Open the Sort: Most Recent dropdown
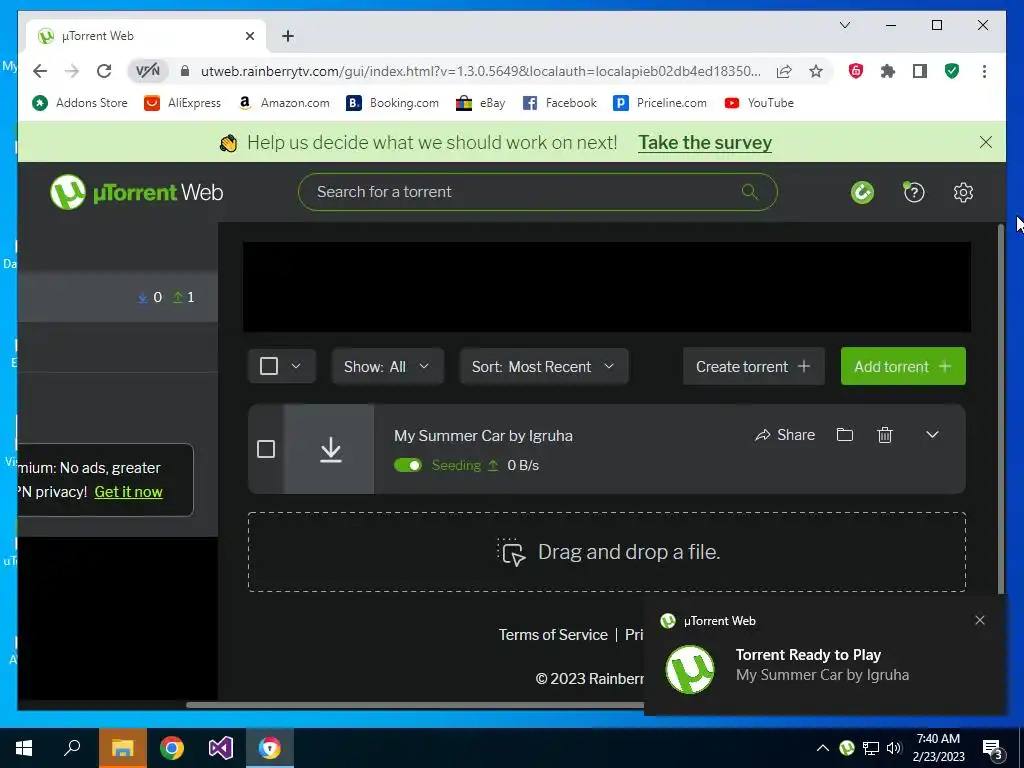 [x=544, y=366]
